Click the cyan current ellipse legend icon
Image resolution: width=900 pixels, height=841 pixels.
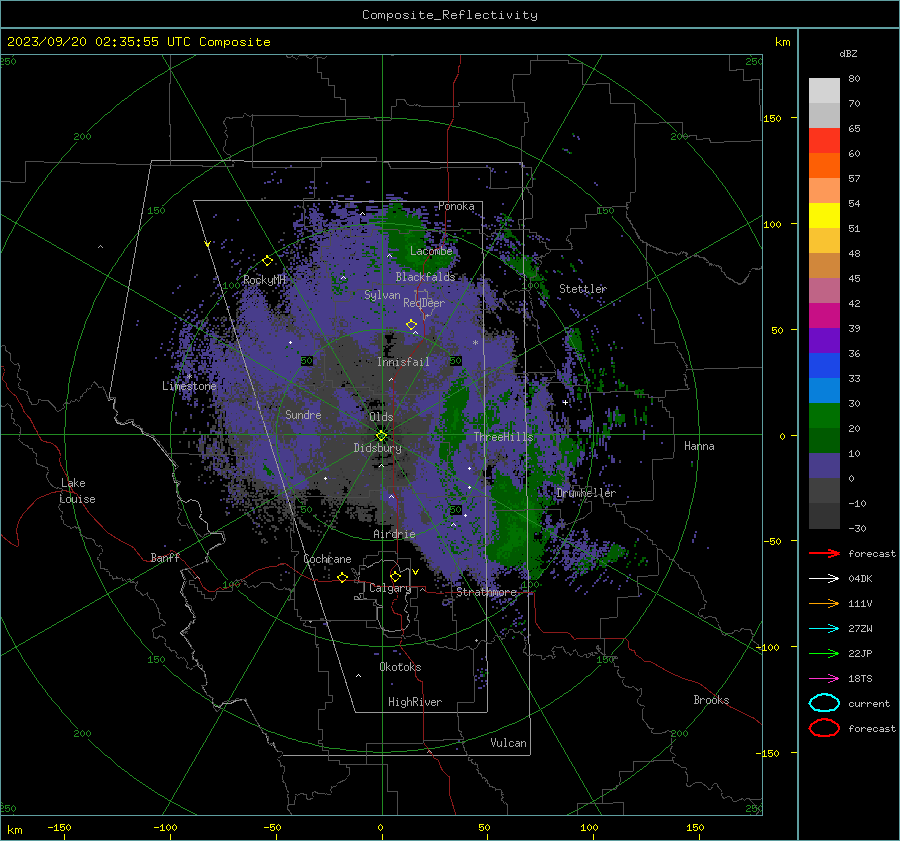tap(824, 703)
